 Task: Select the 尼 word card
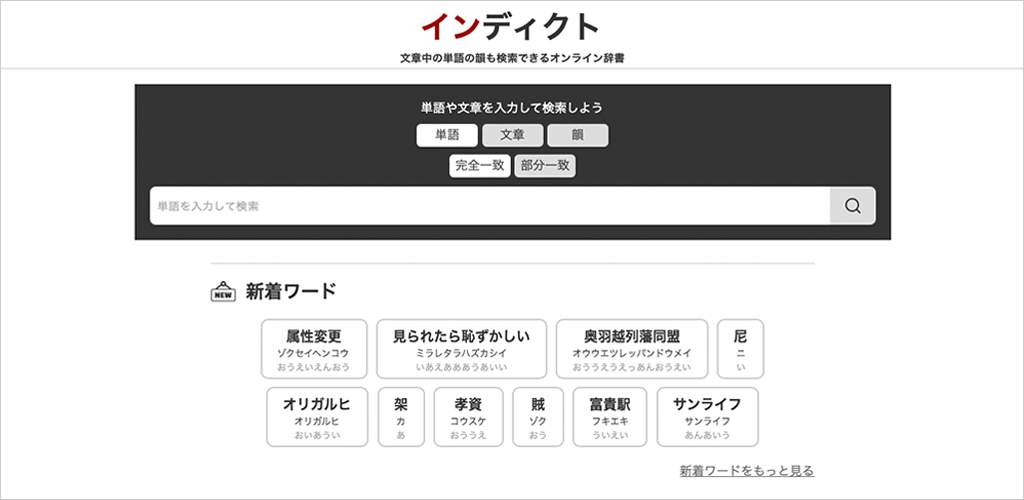tap(740, 349)
